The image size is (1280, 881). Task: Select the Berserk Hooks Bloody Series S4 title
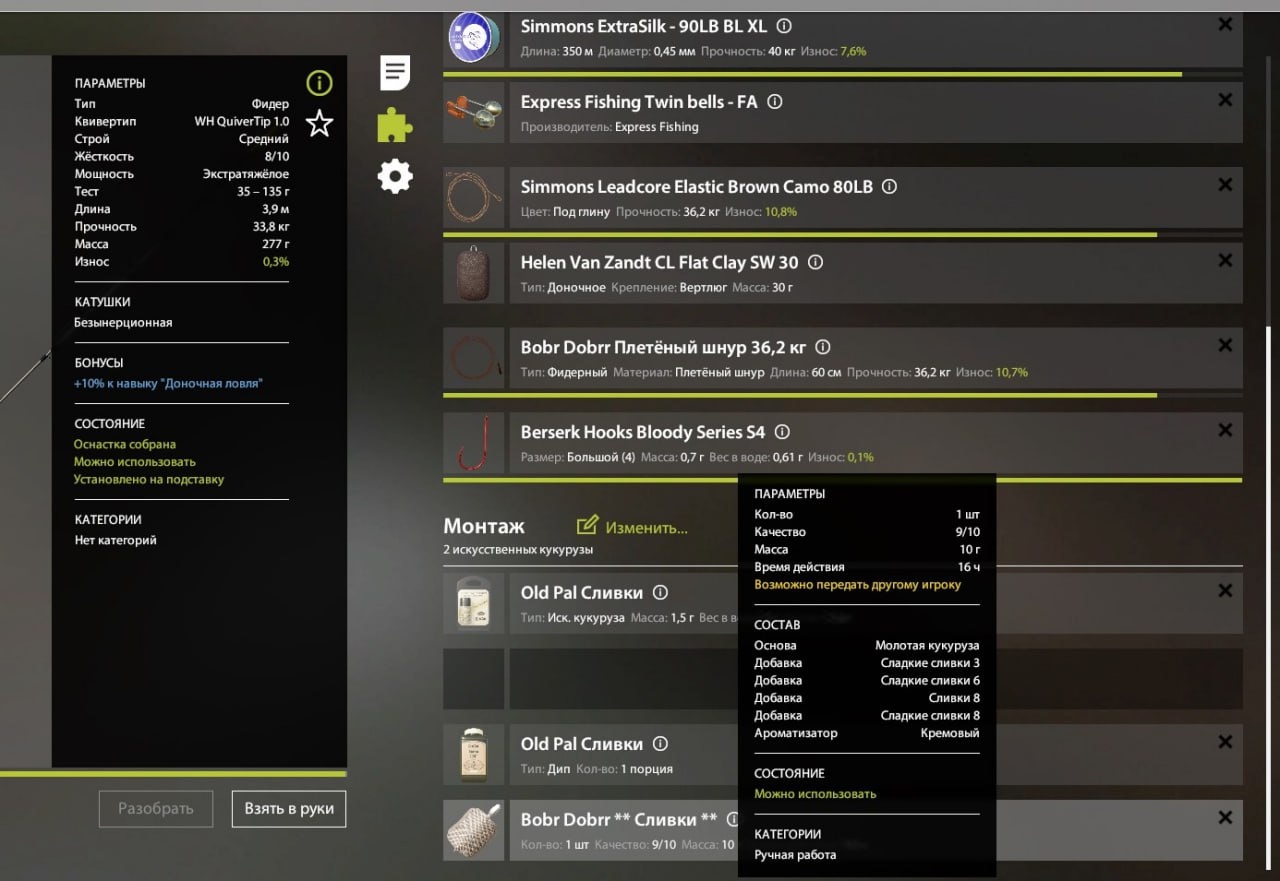[x=643, y=433]
